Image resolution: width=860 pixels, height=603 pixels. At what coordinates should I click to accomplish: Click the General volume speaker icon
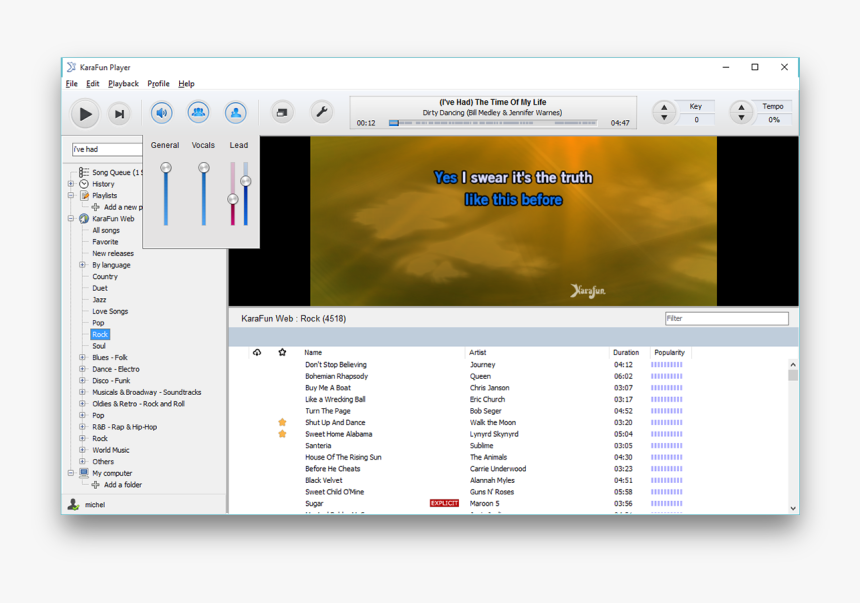click(162, 113)
